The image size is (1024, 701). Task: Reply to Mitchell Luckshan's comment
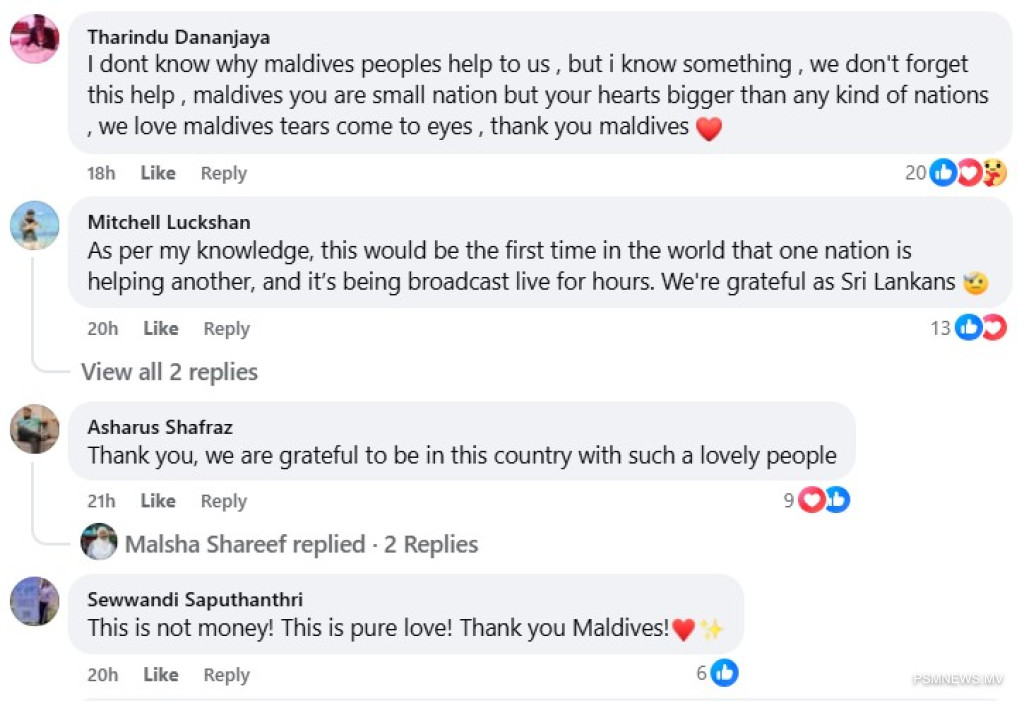(226, 328)
